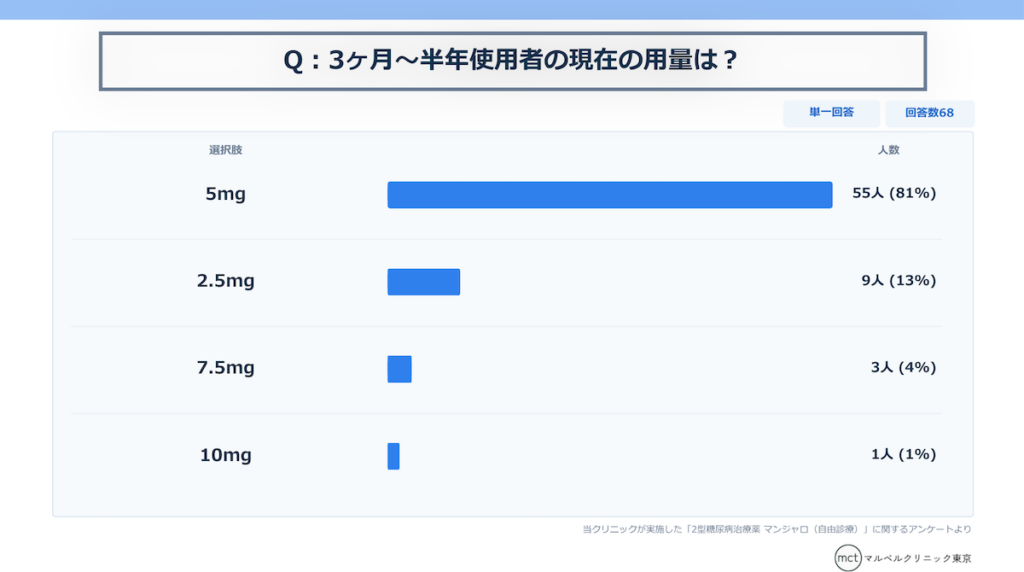The height and width of the screenshot is (572, 1024).
Task: Click the blue 2.5mg bar
Action: click(423, 282)
